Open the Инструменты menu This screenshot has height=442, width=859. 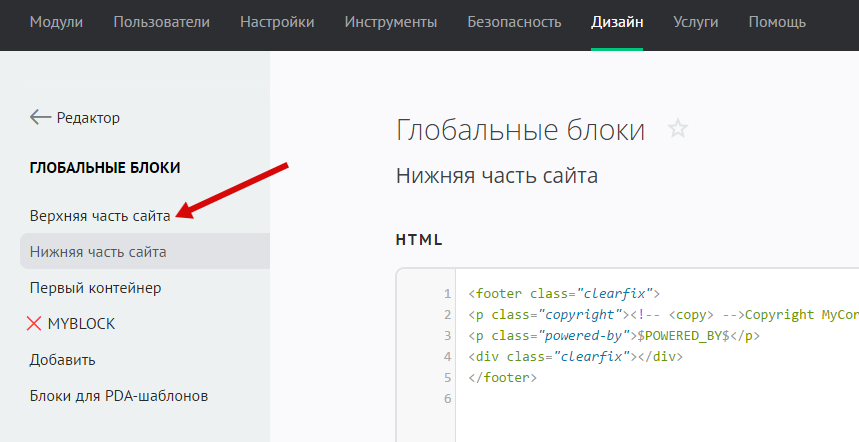pos(391,22)
